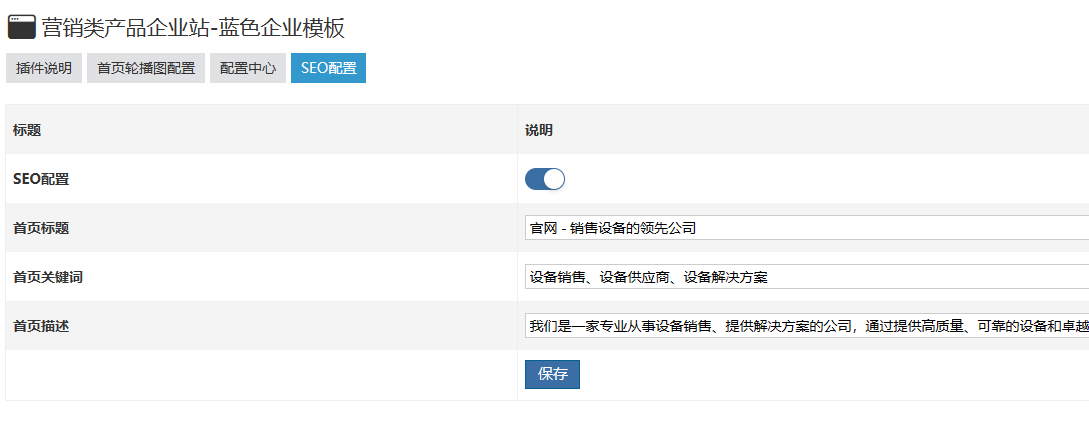Image resolution: width=1089 pixels, height=440 pixels.
Task: Click the blank area below the table
Action: (x=540, y=421)
